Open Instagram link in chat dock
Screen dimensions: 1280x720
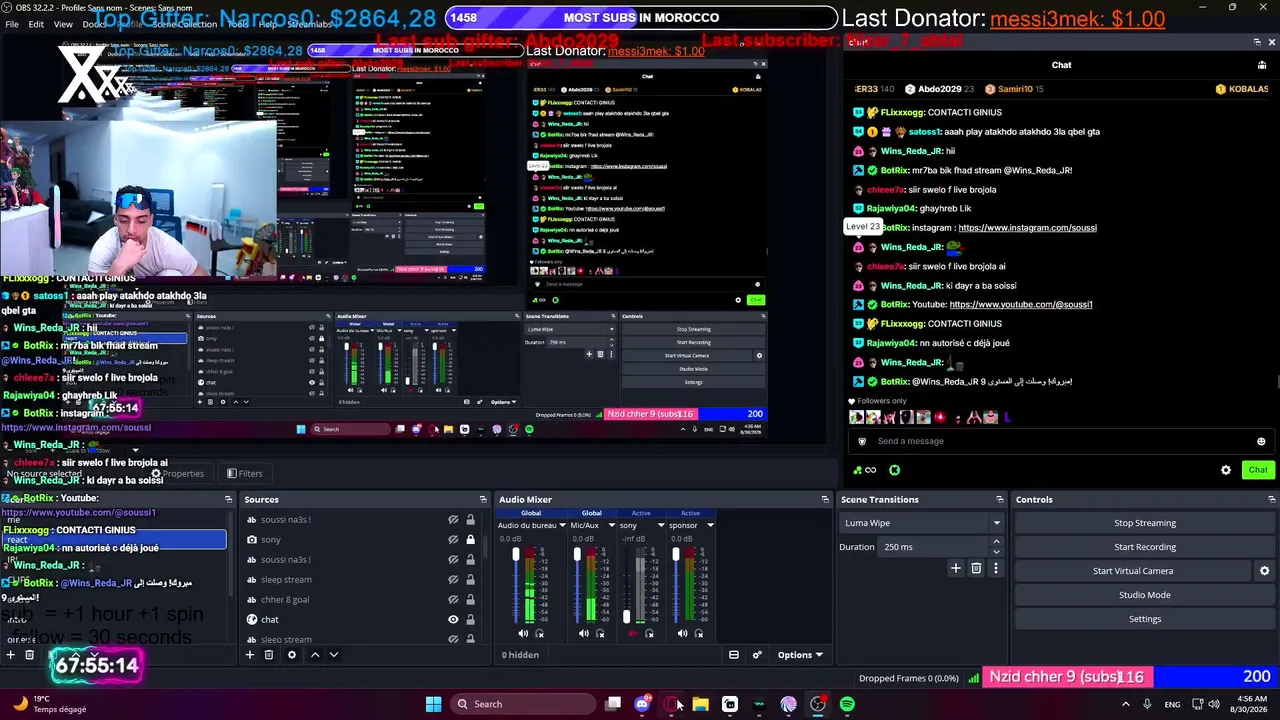click(x=1027, y=228)
